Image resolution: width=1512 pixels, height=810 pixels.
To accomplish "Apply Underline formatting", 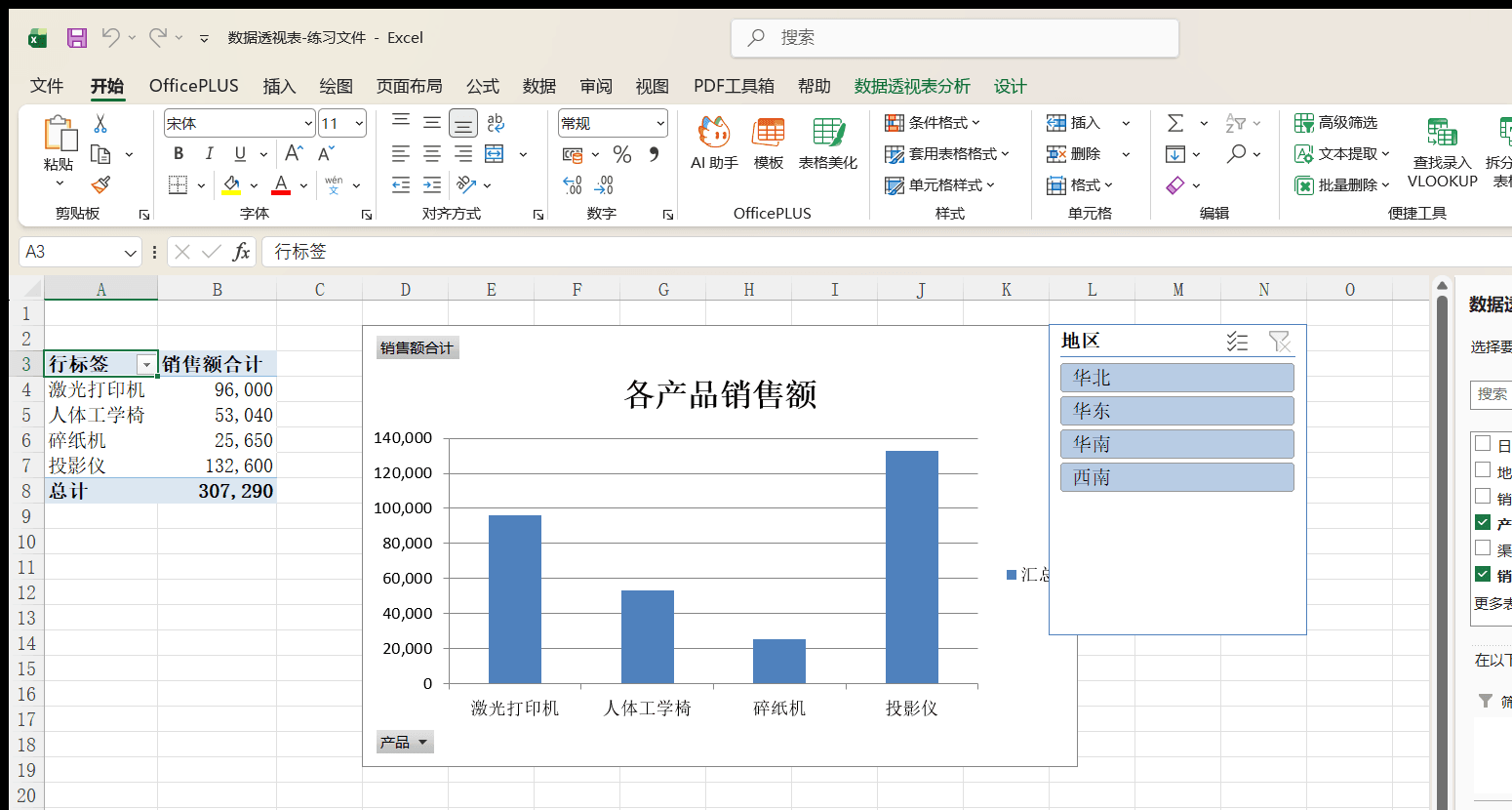I will tap(240, 154).
